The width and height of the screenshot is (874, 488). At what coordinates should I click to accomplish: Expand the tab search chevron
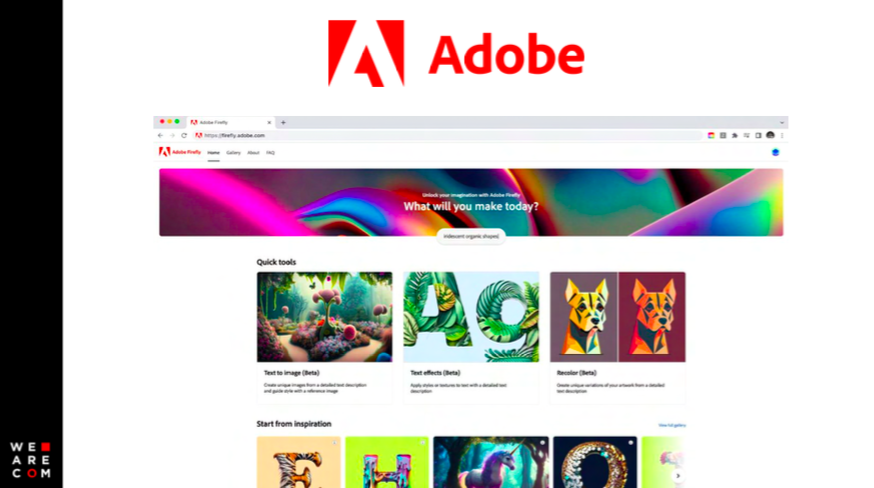click(782, 123)
